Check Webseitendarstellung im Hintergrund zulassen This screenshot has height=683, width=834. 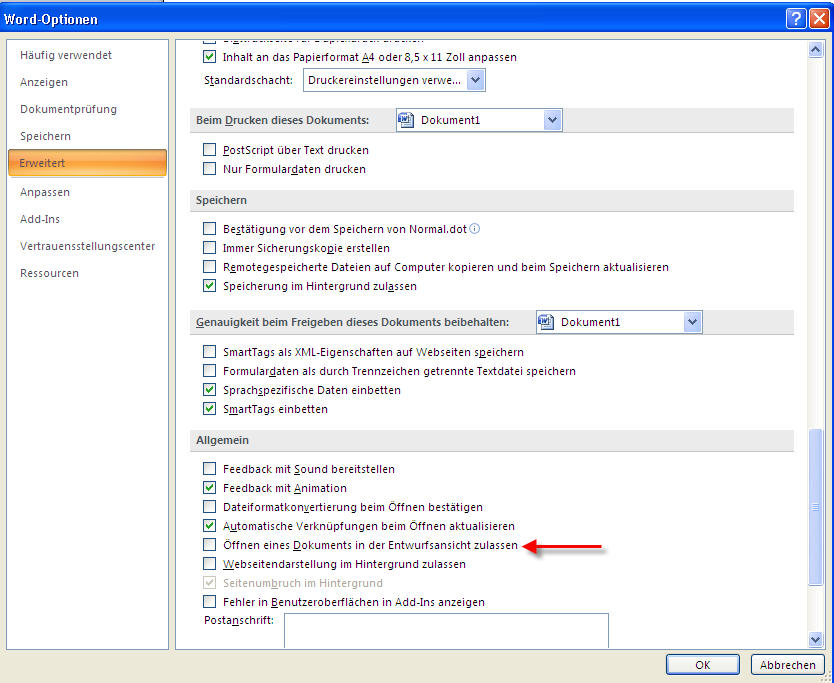point(210,564)
